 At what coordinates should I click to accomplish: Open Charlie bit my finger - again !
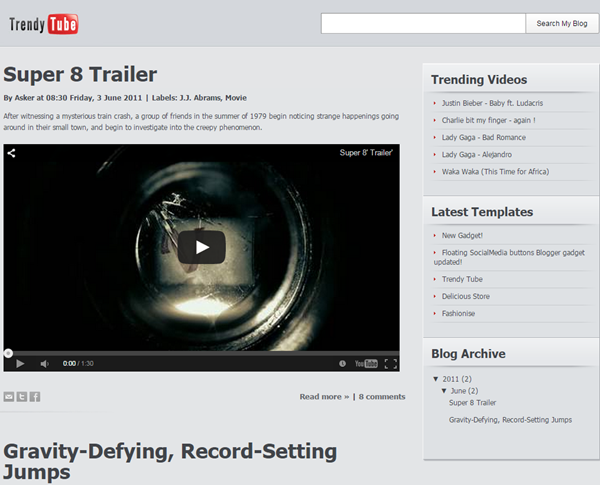[488, 120]
